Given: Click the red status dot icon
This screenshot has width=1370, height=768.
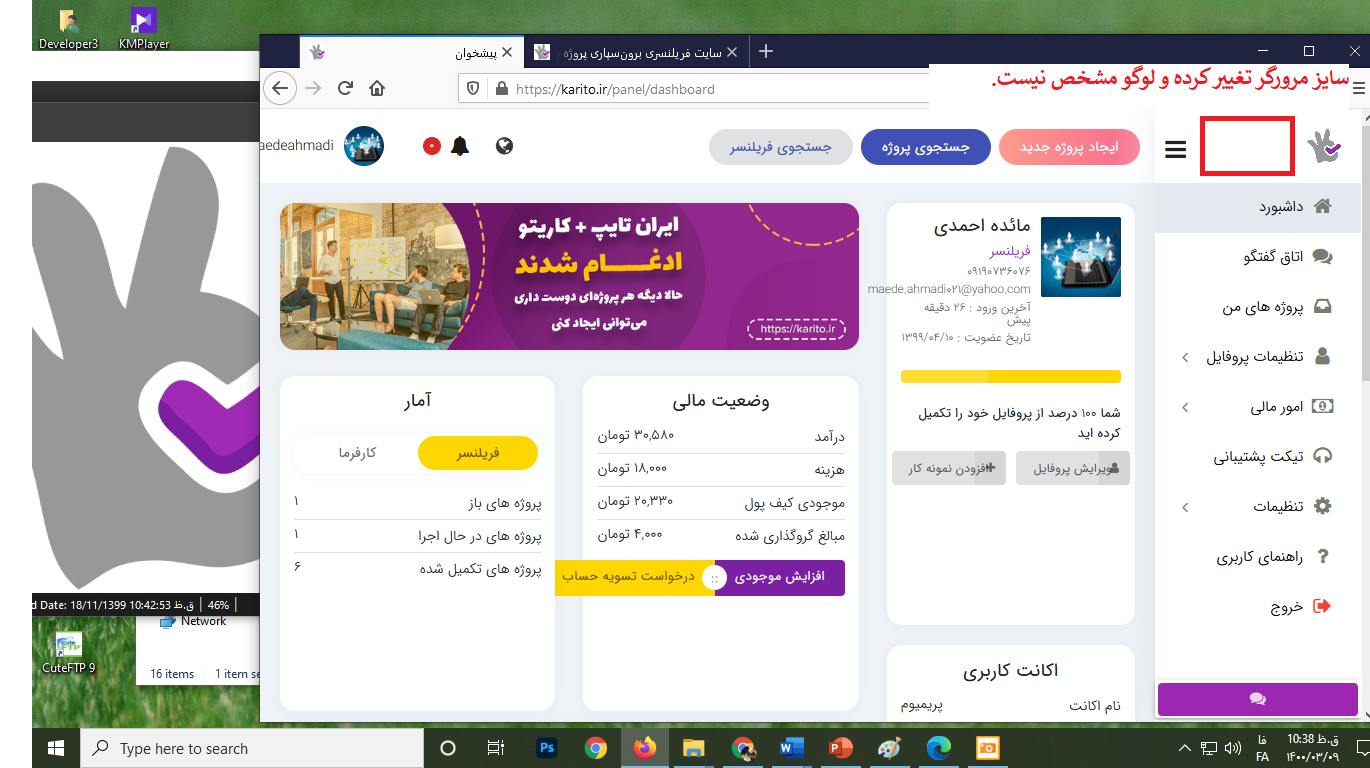Looking at the screenshot, I should 432,146.
